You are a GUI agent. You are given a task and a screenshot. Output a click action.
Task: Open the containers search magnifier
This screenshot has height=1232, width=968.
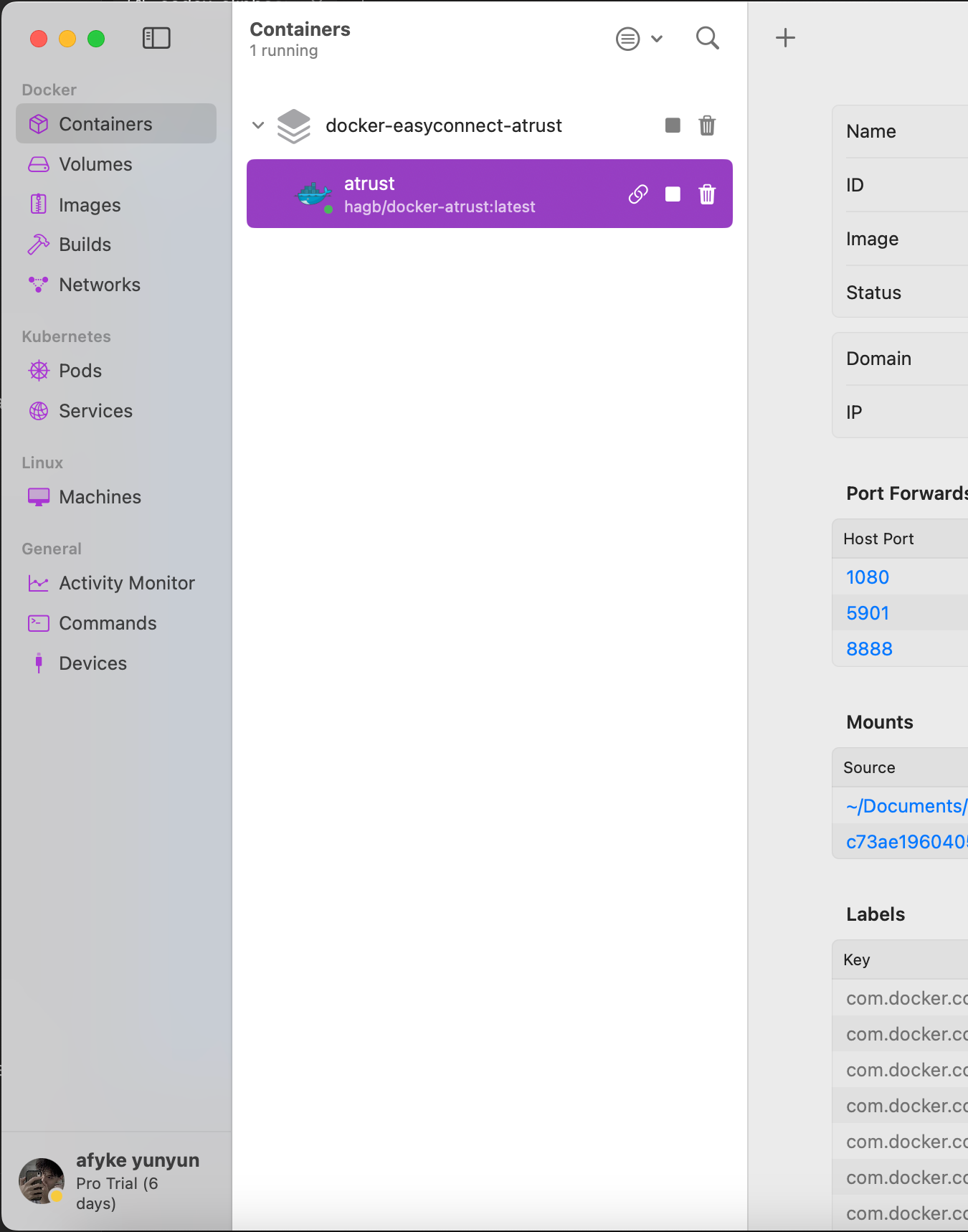(707, 38)
